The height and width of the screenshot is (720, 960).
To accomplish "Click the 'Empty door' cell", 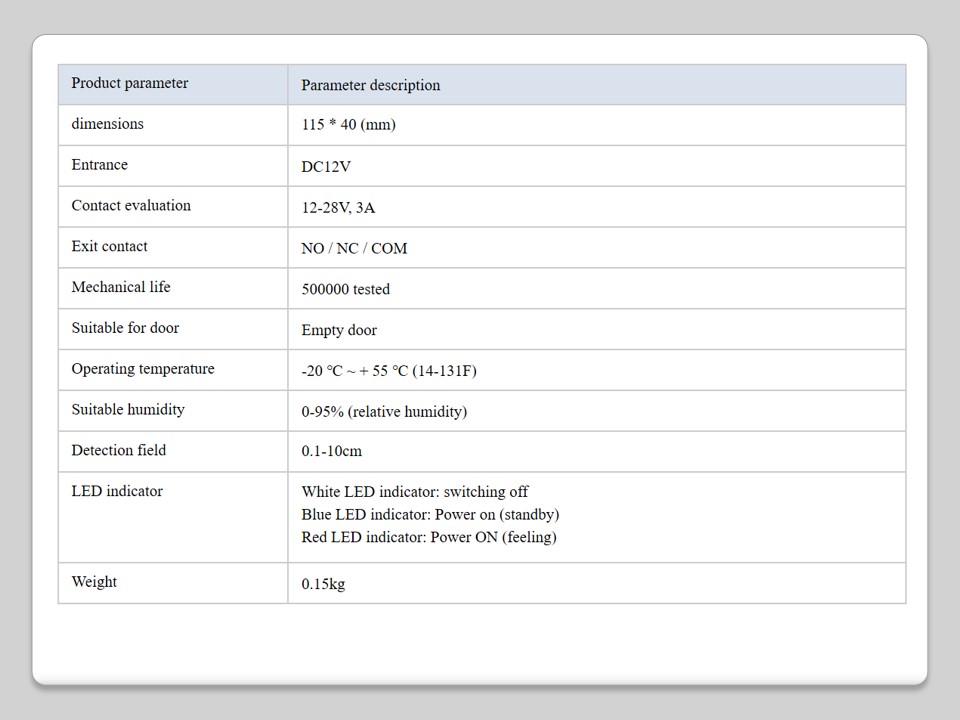I will click(339, 330).
